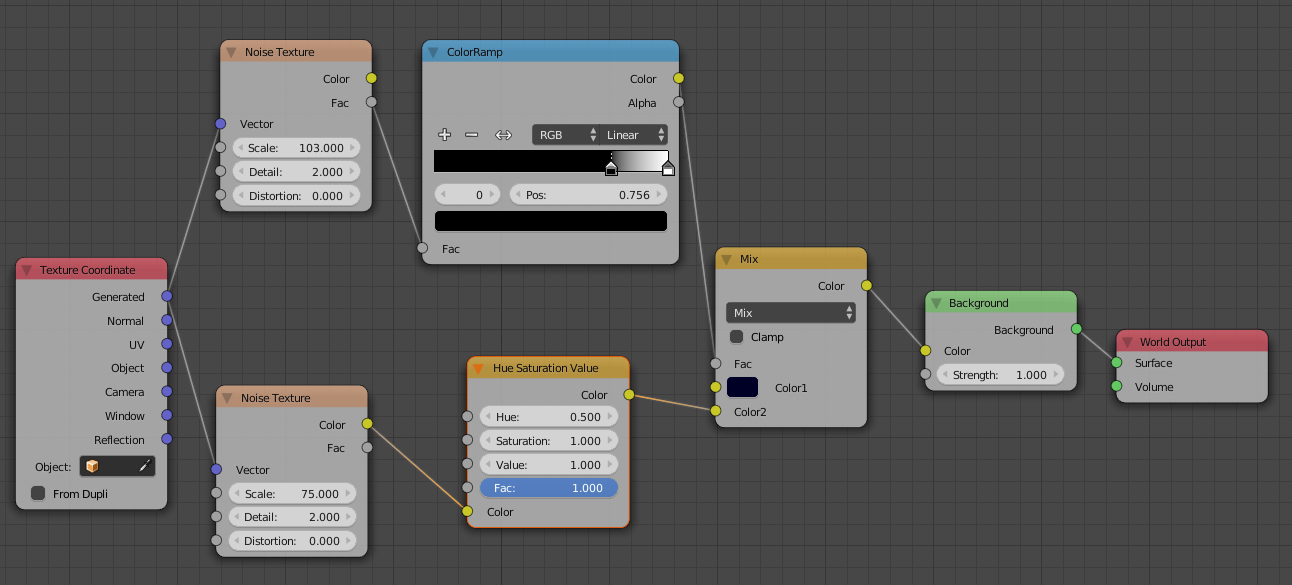The height and width of the screenshot is (585, 1292).
Task: Click the flip color ramp arrows icon
Action: 504,135
